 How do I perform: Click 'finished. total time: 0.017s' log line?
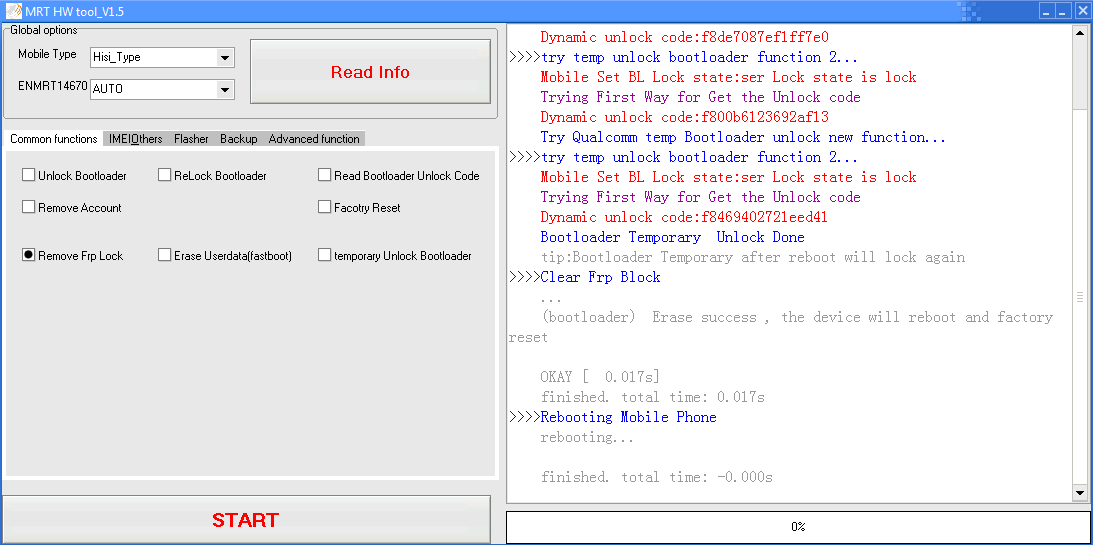[x=652, y=397]
